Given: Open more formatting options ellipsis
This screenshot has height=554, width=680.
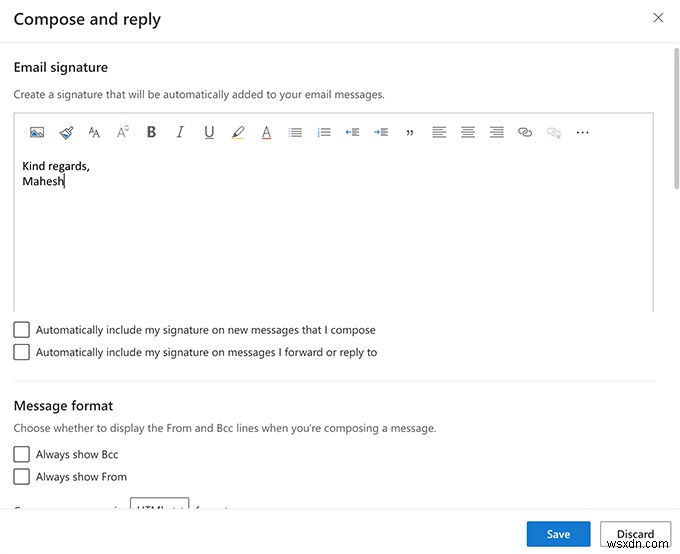Looking at the screenshot, I should (583, 132).
